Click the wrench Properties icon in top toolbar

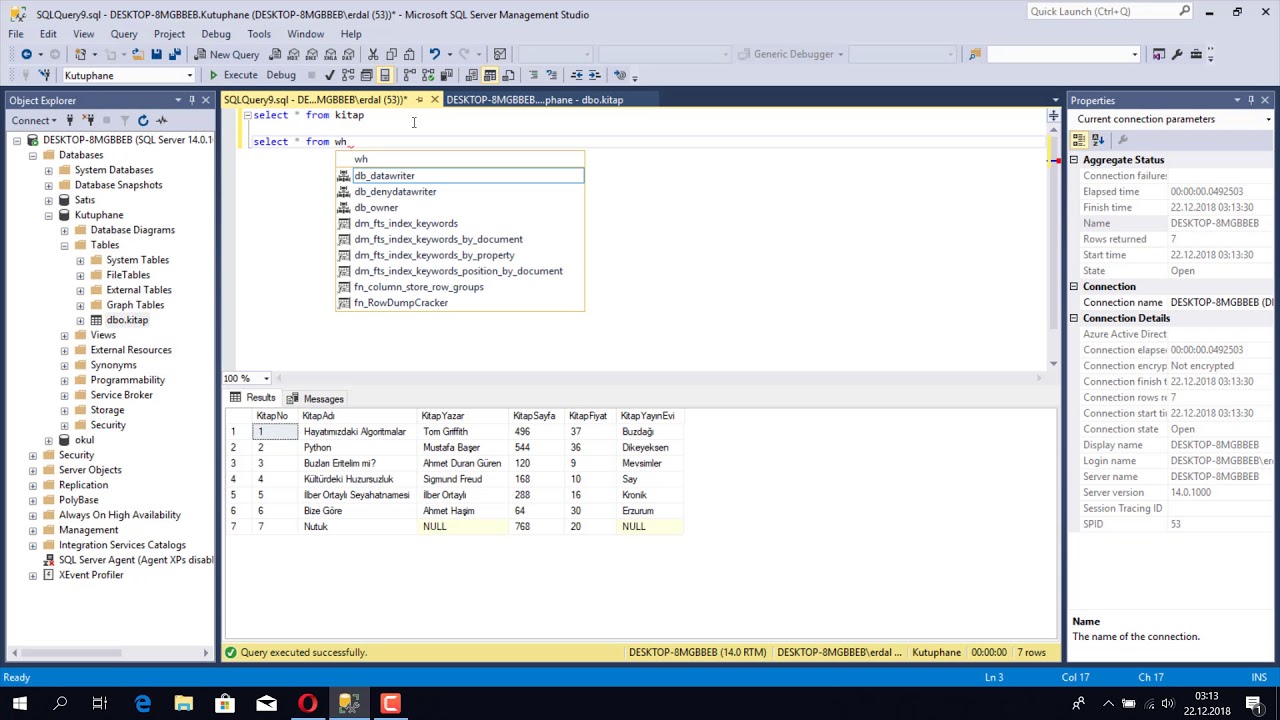(x=1177, y=54)
